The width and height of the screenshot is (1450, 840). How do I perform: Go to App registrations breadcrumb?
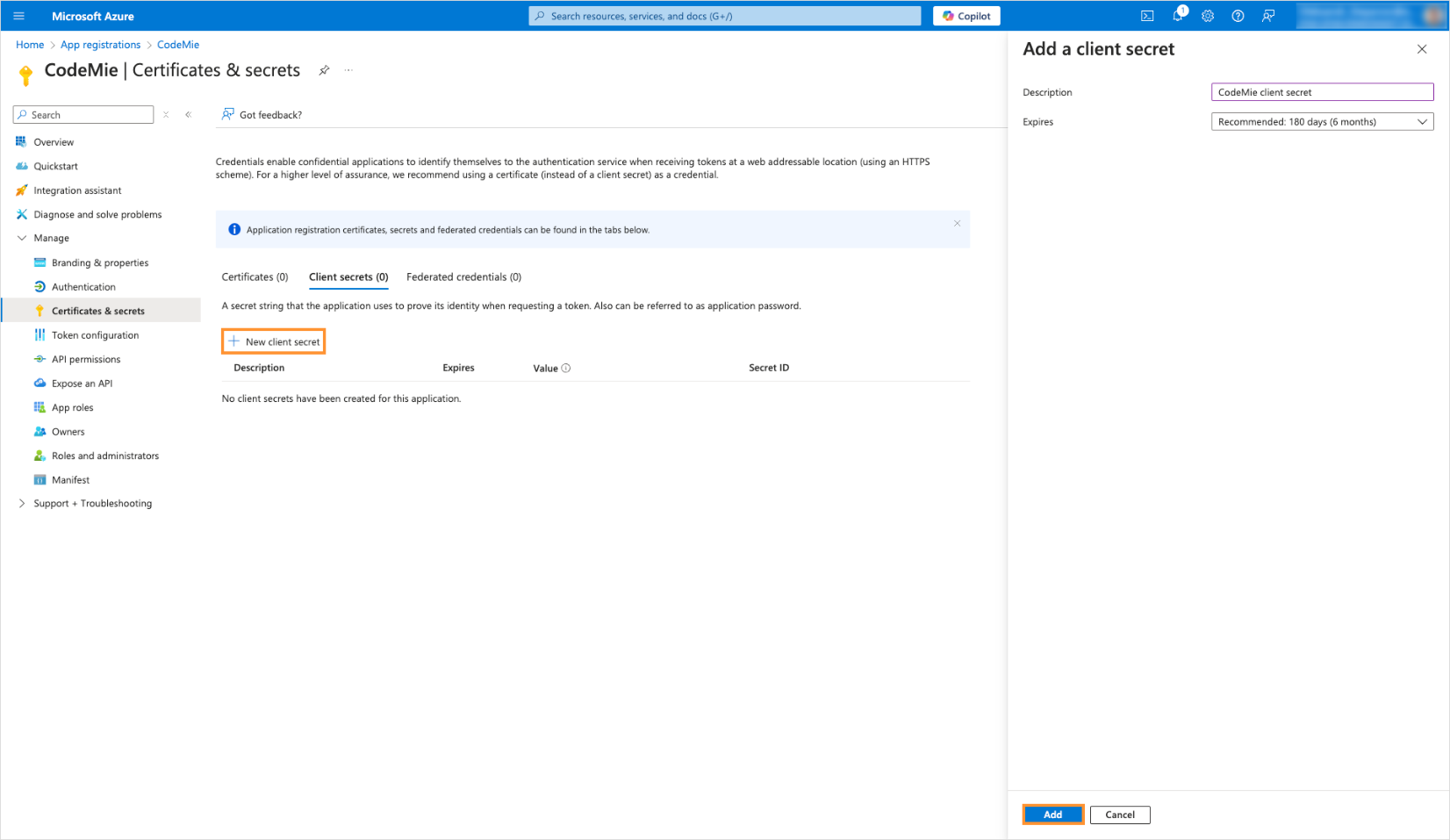click(x=100, y=45)
